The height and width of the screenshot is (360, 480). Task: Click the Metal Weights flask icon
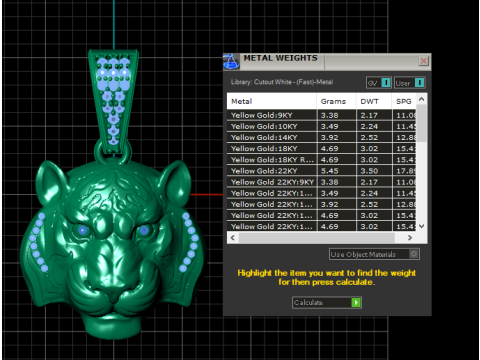[231, 62]
